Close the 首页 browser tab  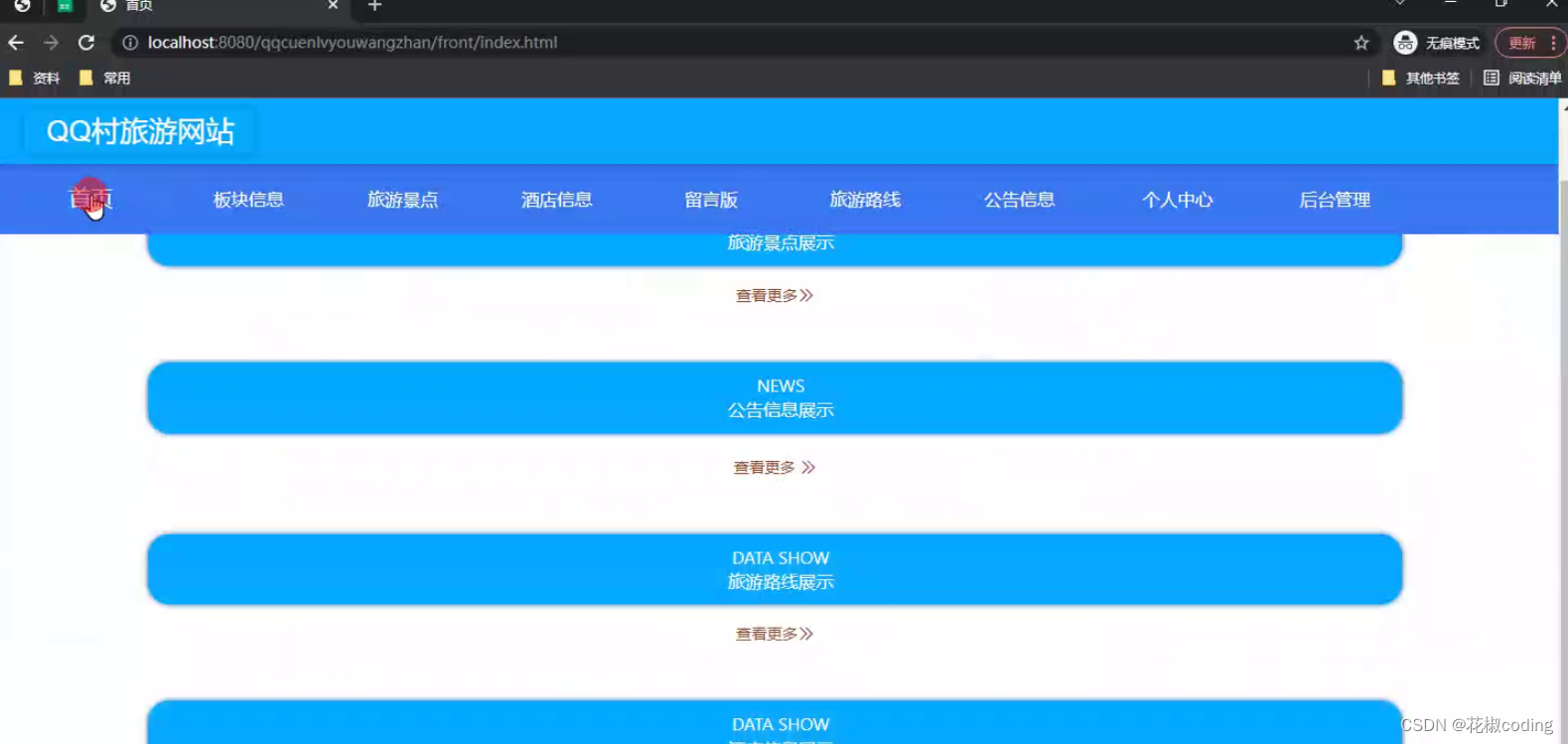[x=333, y=5]
